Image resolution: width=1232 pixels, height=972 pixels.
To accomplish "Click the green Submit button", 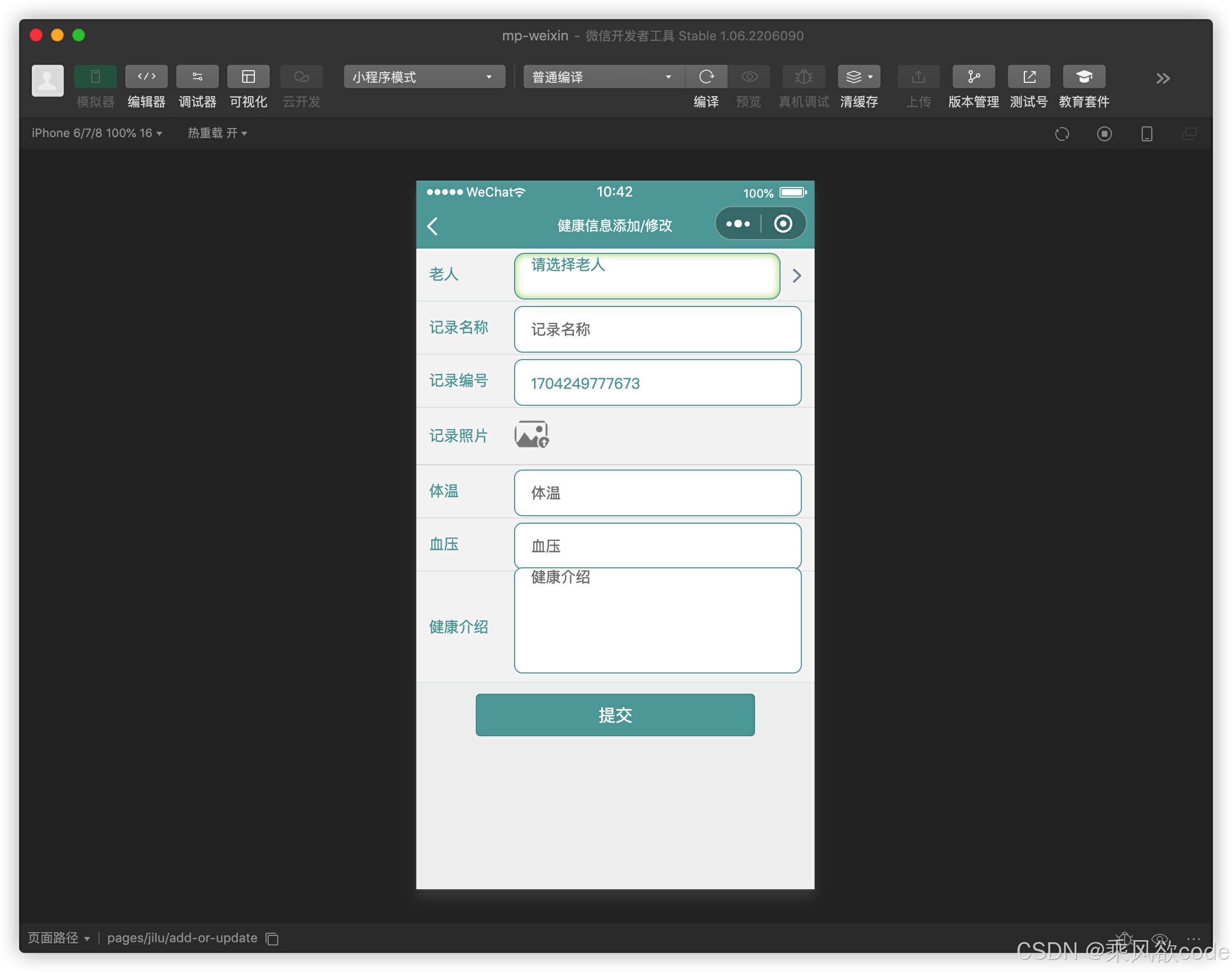I will click(x=614, y=715).
